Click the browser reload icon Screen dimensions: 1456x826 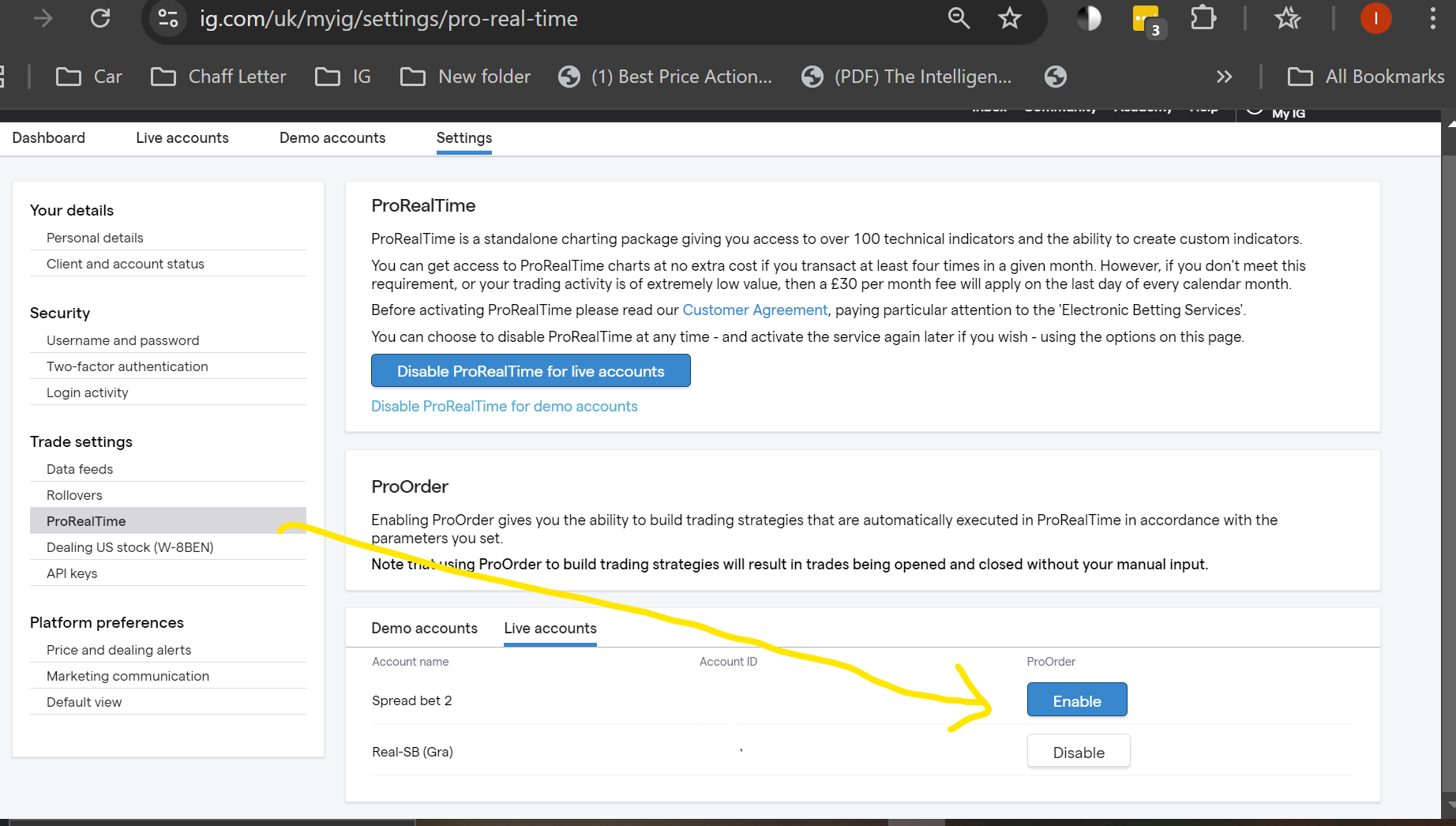click(x=100, y=18)
